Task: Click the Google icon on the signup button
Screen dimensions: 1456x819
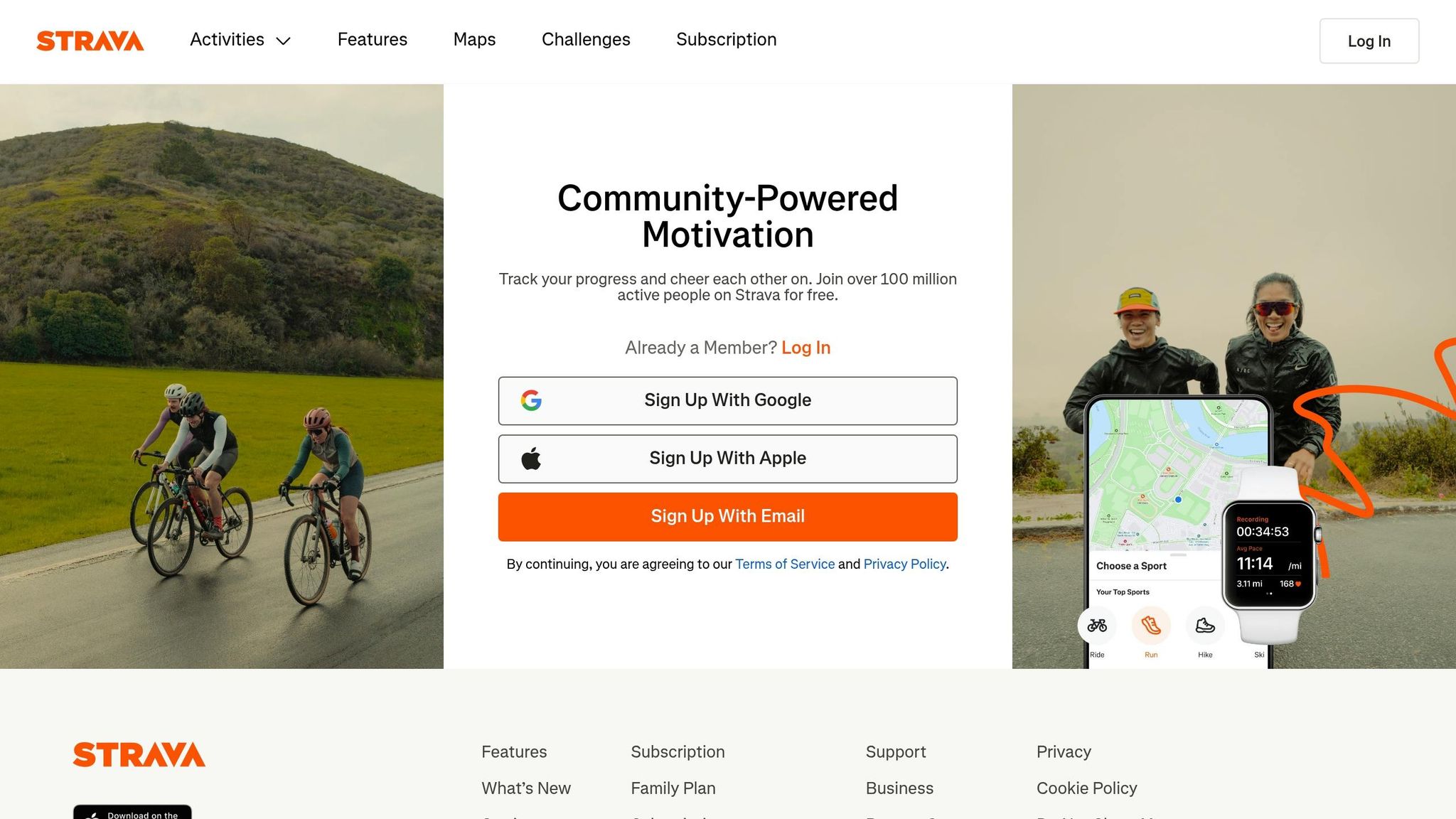Action: (532, 400)
